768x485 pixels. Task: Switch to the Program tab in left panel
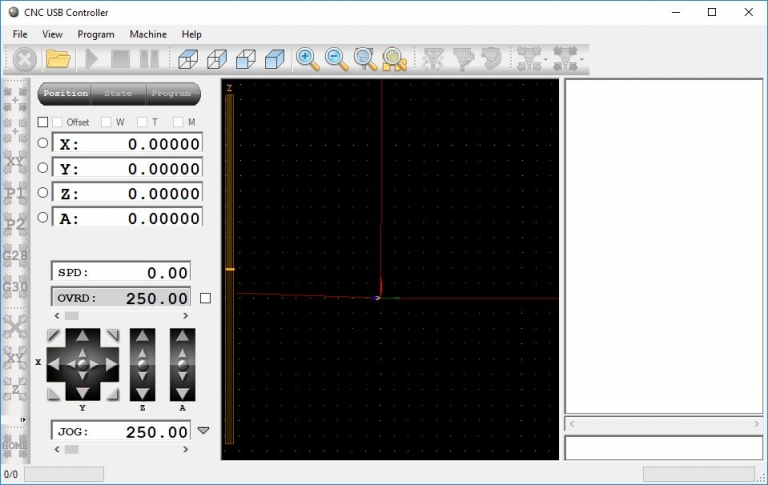[x=171, y=94]
